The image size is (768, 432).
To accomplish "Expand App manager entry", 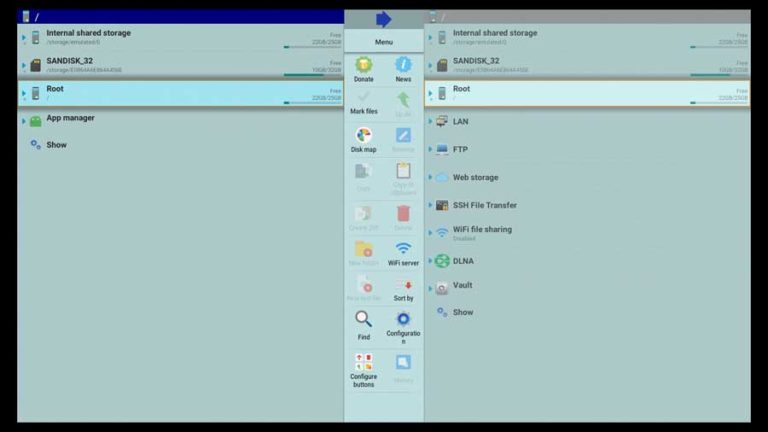I will pos(24,121).
